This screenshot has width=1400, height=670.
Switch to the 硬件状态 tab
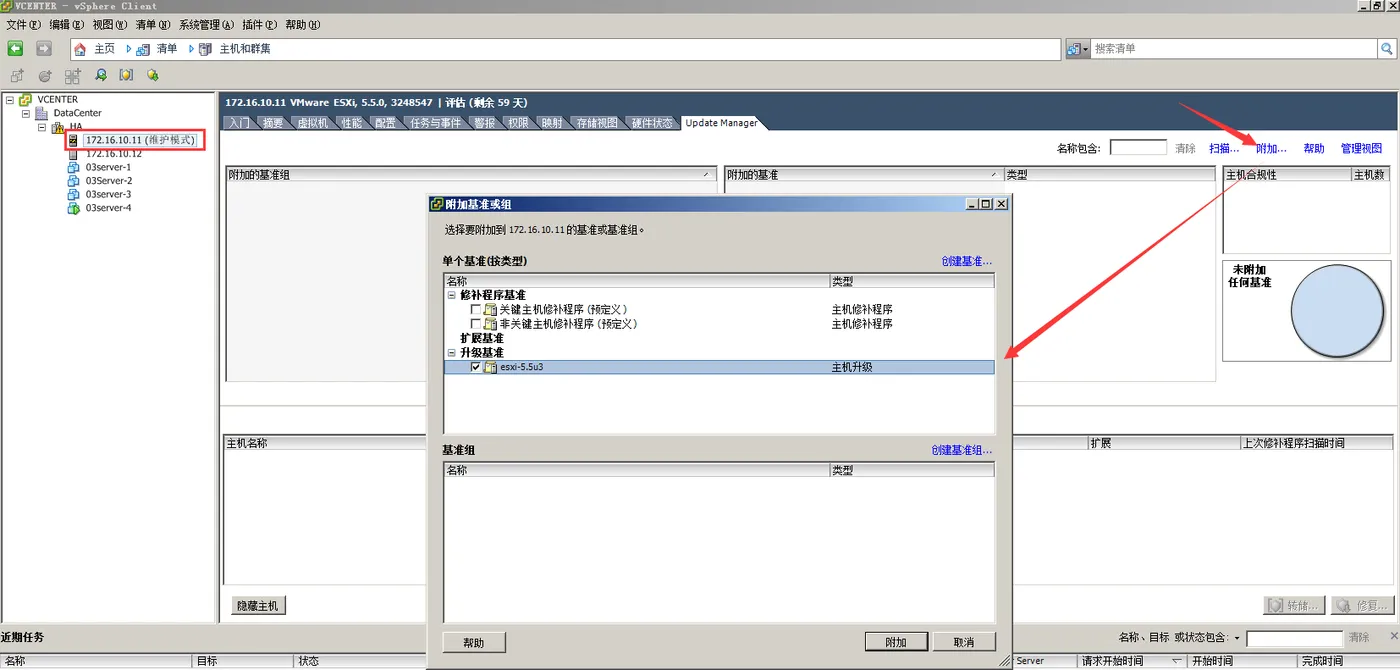pos(652,123)
